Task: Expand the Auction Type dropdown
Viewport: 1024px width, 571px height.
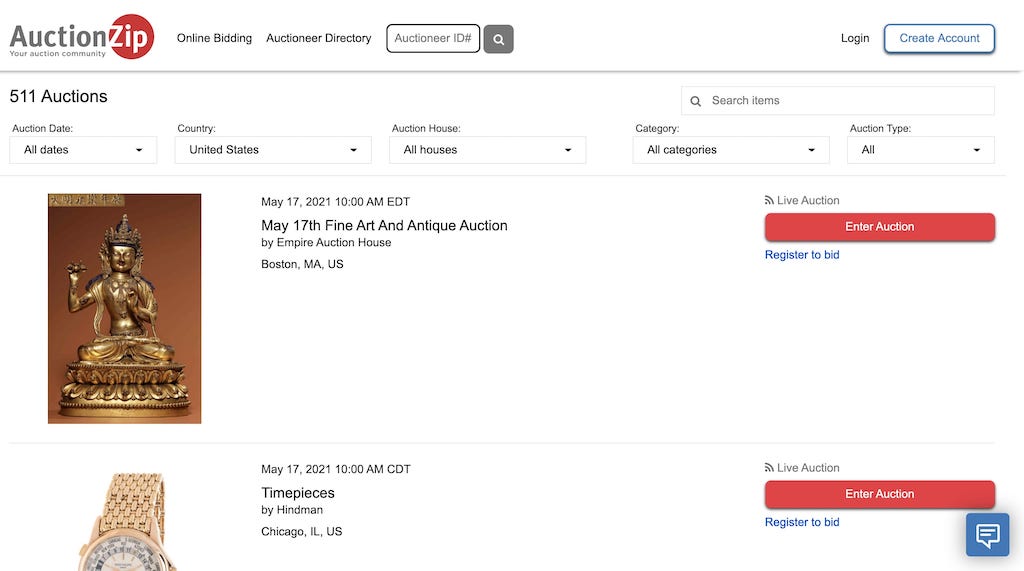Action: tap(921, 150)
